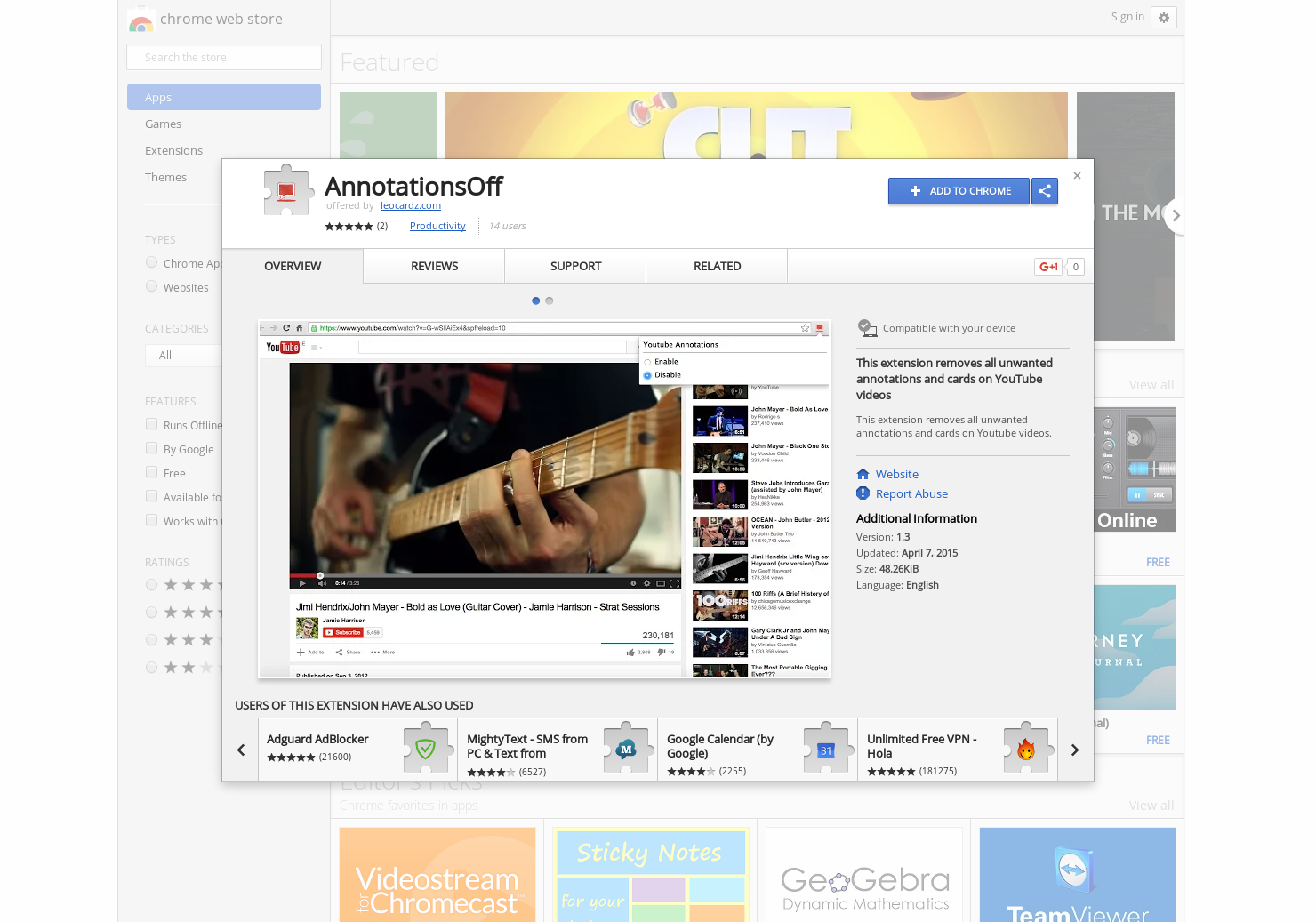Select the Websites type radio button
This screenshot has width=1316, height=922.
[151, 286]
